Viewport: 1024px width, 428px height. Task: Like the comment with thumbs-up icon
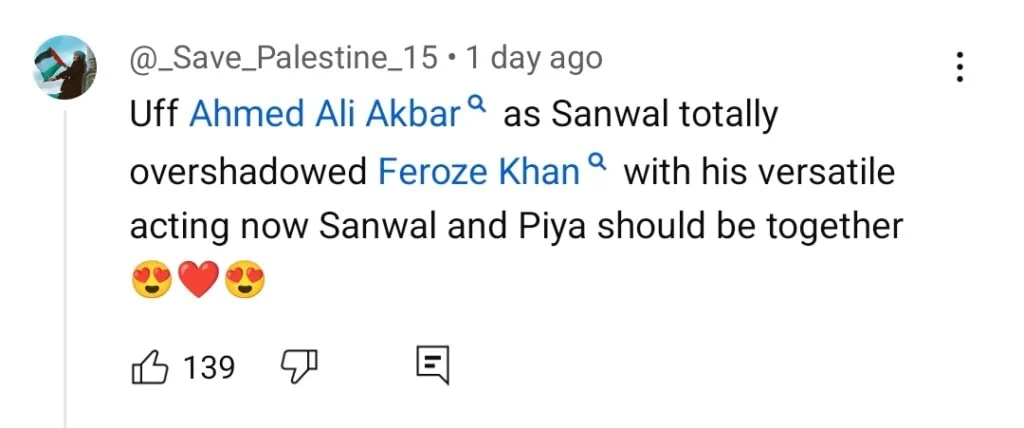(x=149, y=367)
